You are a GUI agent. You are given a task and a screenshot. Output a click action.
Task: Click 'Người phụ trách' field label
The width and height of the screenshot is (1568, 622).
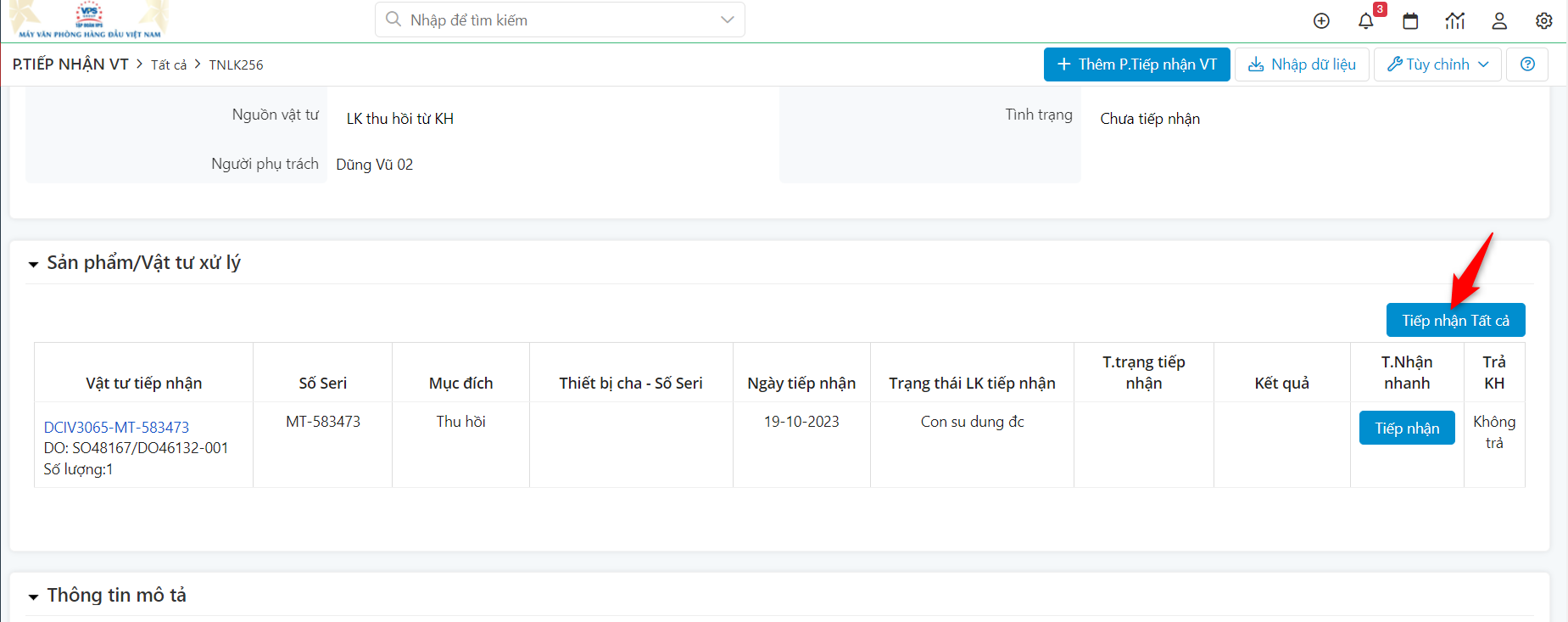265,164
